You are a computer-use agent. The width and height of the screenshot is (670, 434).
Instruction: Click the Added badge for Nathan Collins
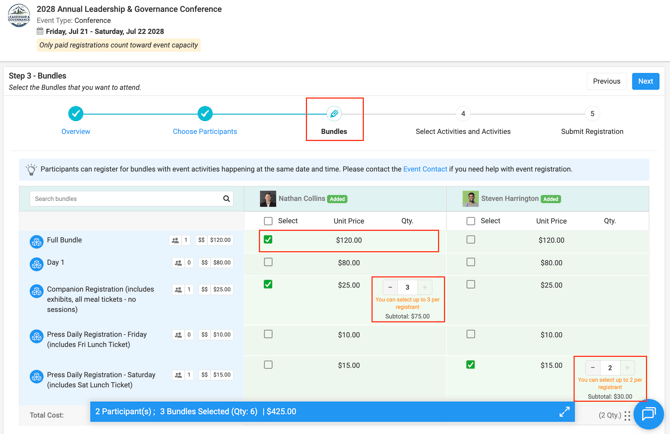click(x=337, y=199)
